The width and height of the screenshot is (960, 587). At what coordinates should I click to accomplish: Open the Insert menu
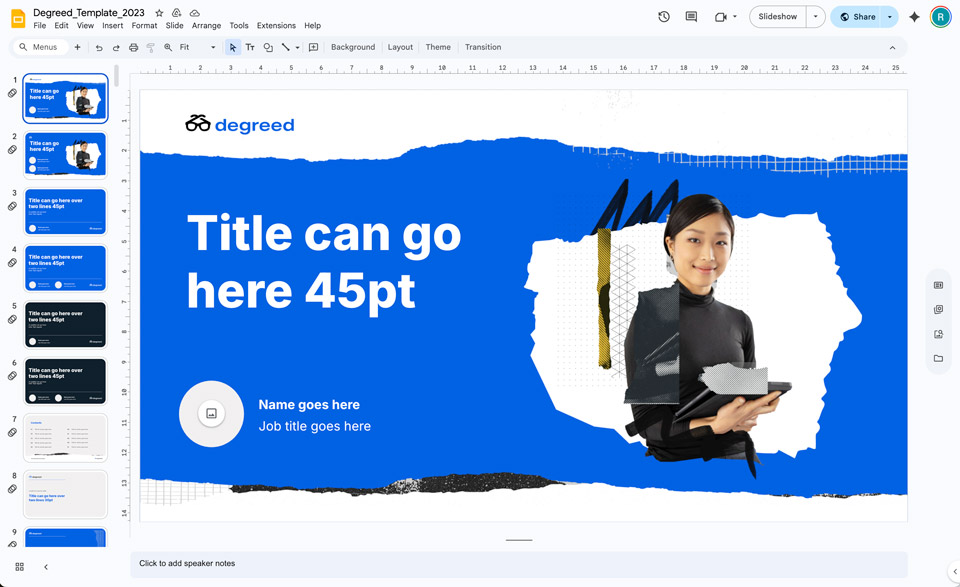click(x=112, y=25)
